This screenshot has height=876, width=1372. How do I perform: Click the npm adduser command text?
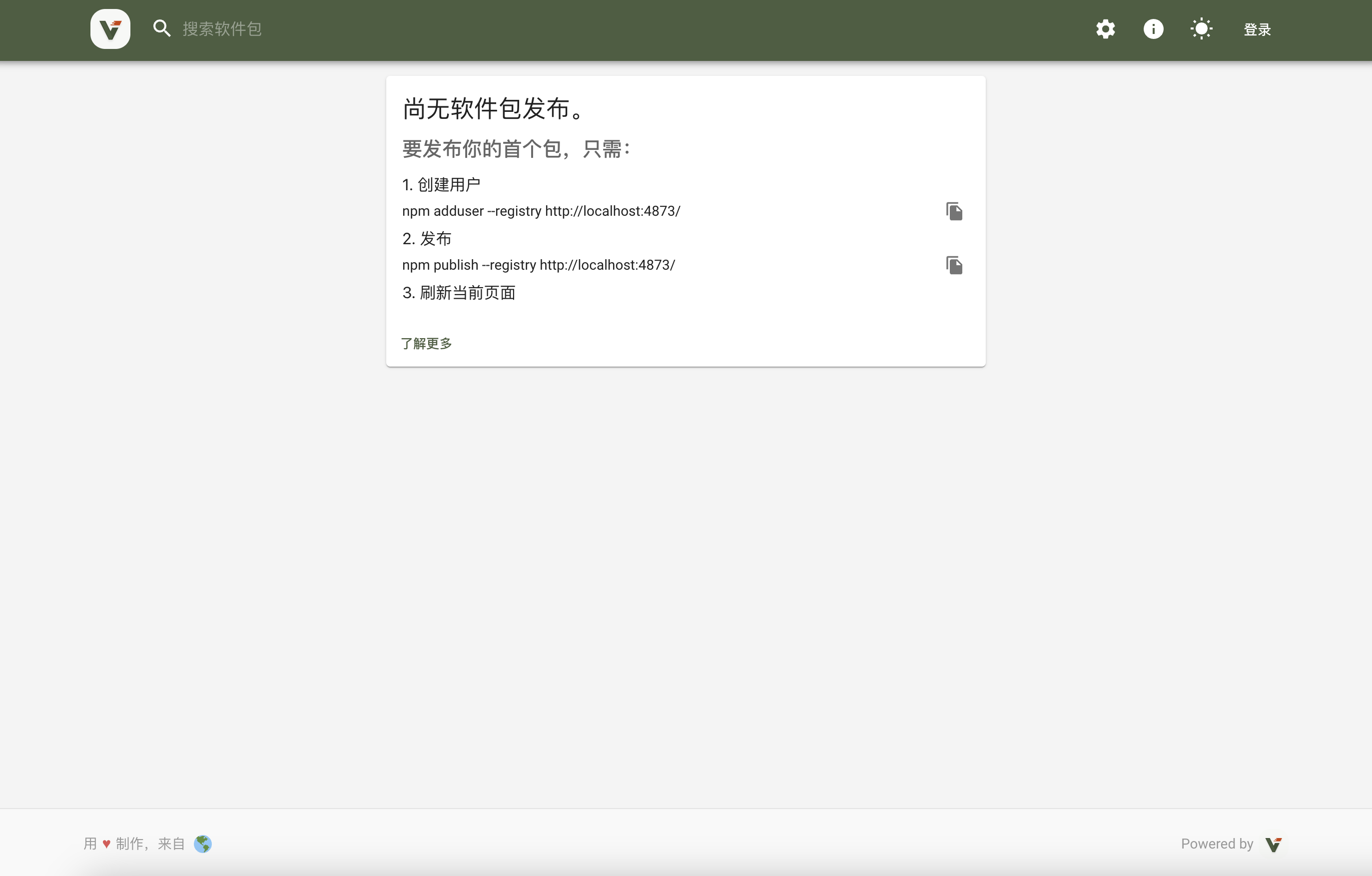(541, 211)
